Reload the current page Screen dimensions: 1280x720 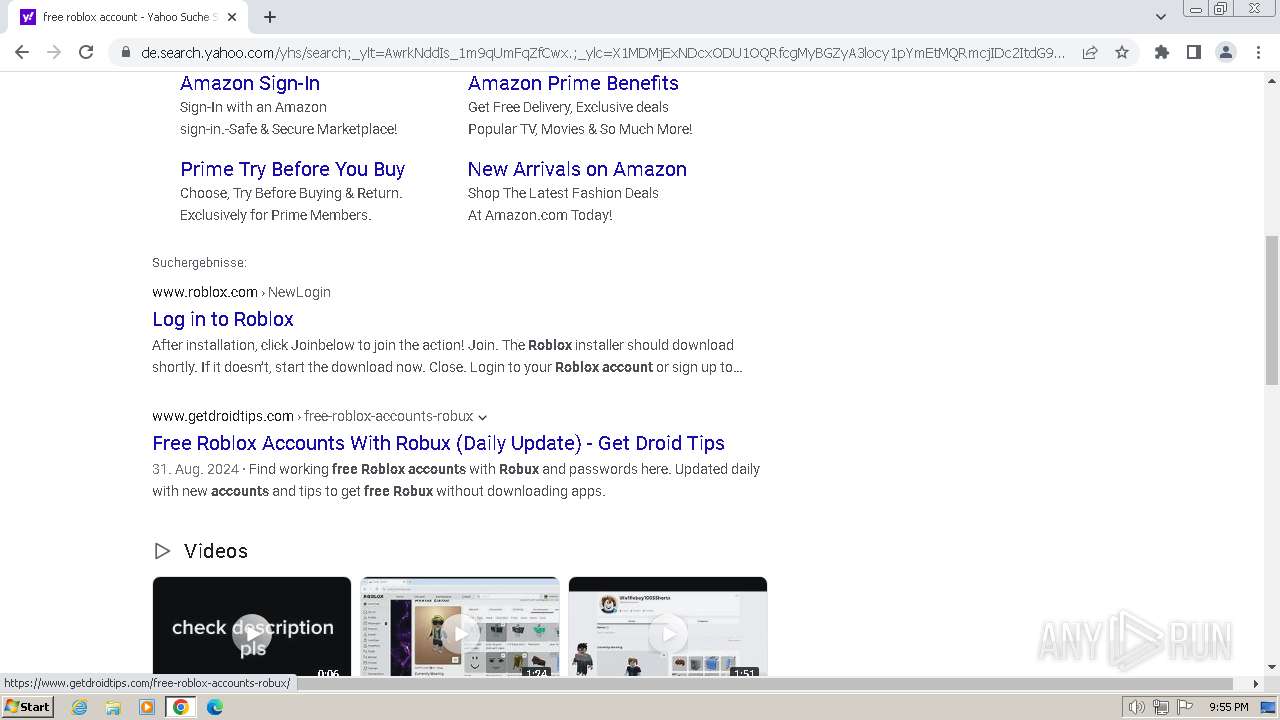86,53
